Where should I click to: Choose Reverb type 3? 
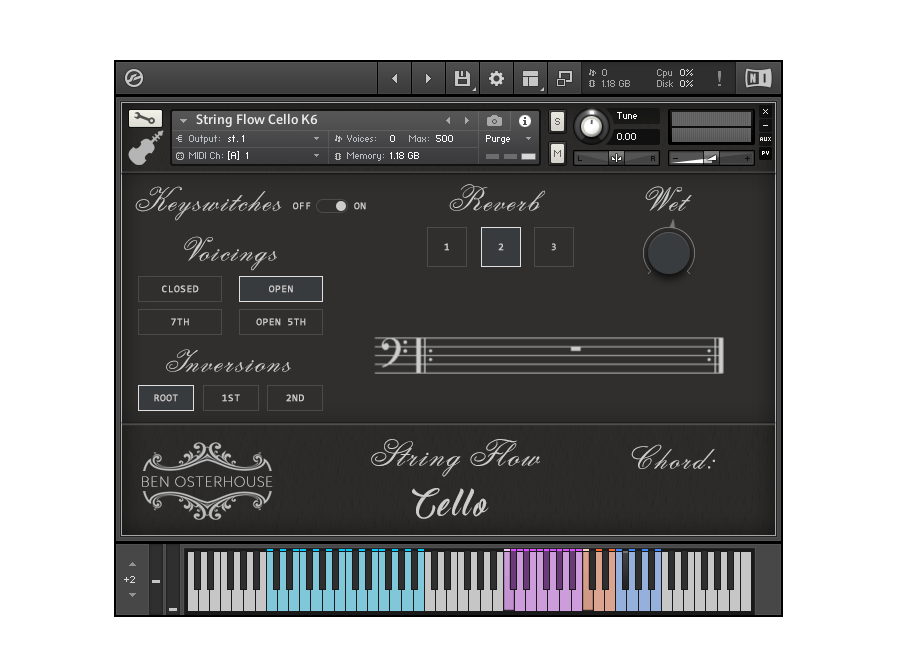point(554,247)
